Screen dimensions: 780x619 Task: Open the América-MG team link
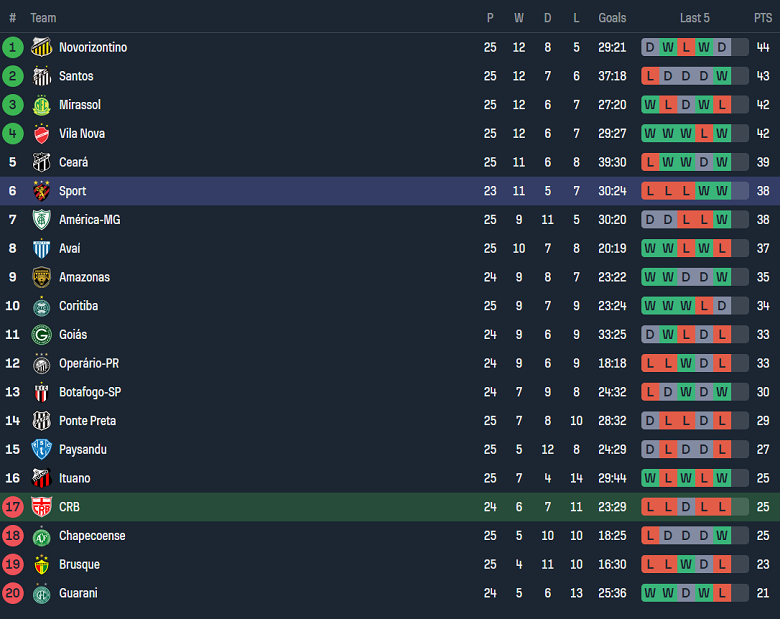[89, 220]
